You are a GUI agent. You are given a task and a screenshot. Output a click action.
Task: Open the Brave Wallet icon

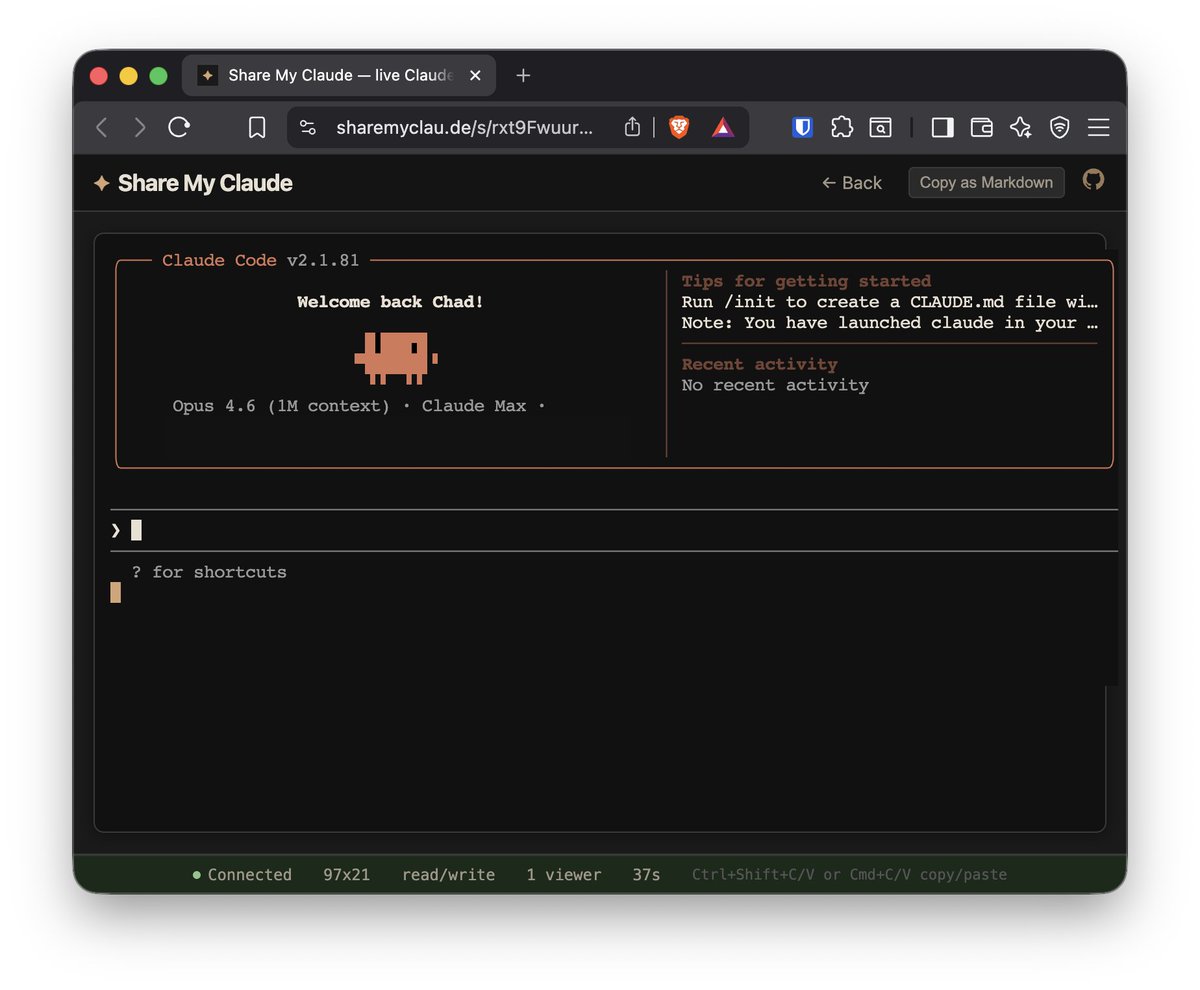tap(981, 127)
